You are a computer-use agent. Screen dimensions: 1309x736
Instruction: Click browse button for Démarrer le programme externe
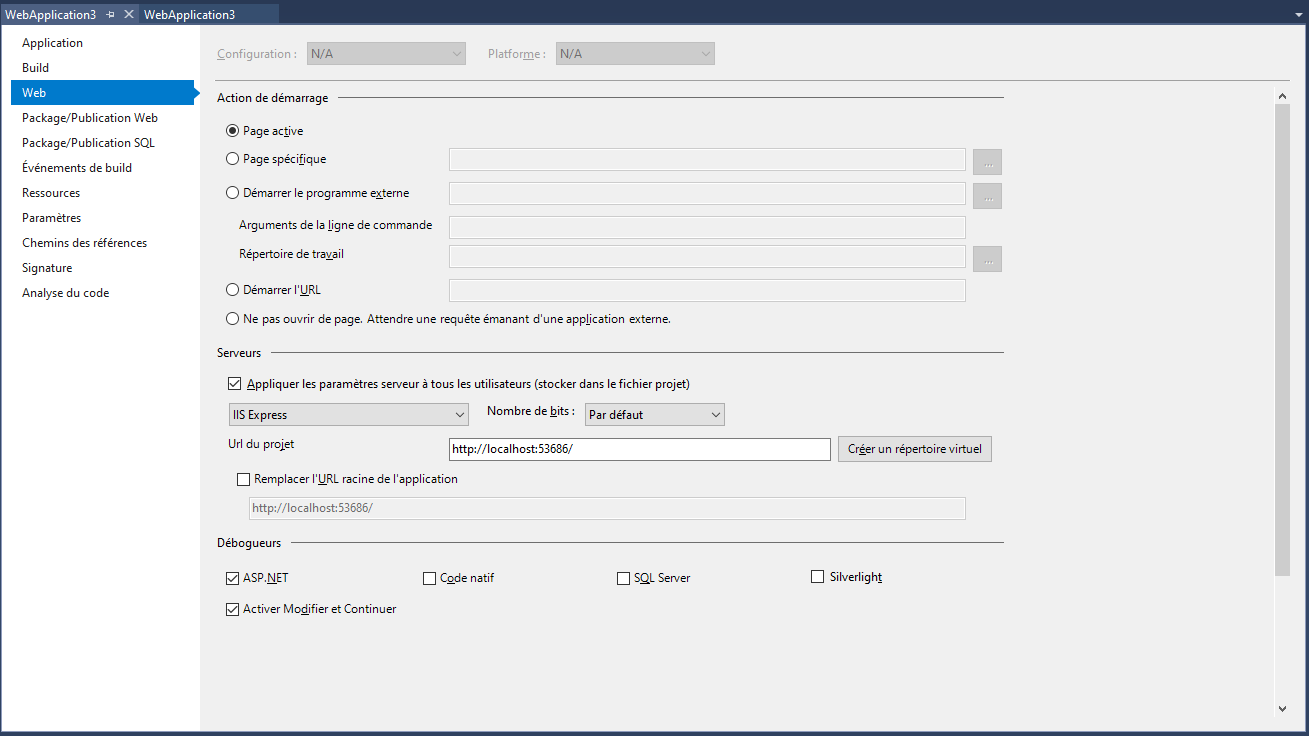(987, 196)
